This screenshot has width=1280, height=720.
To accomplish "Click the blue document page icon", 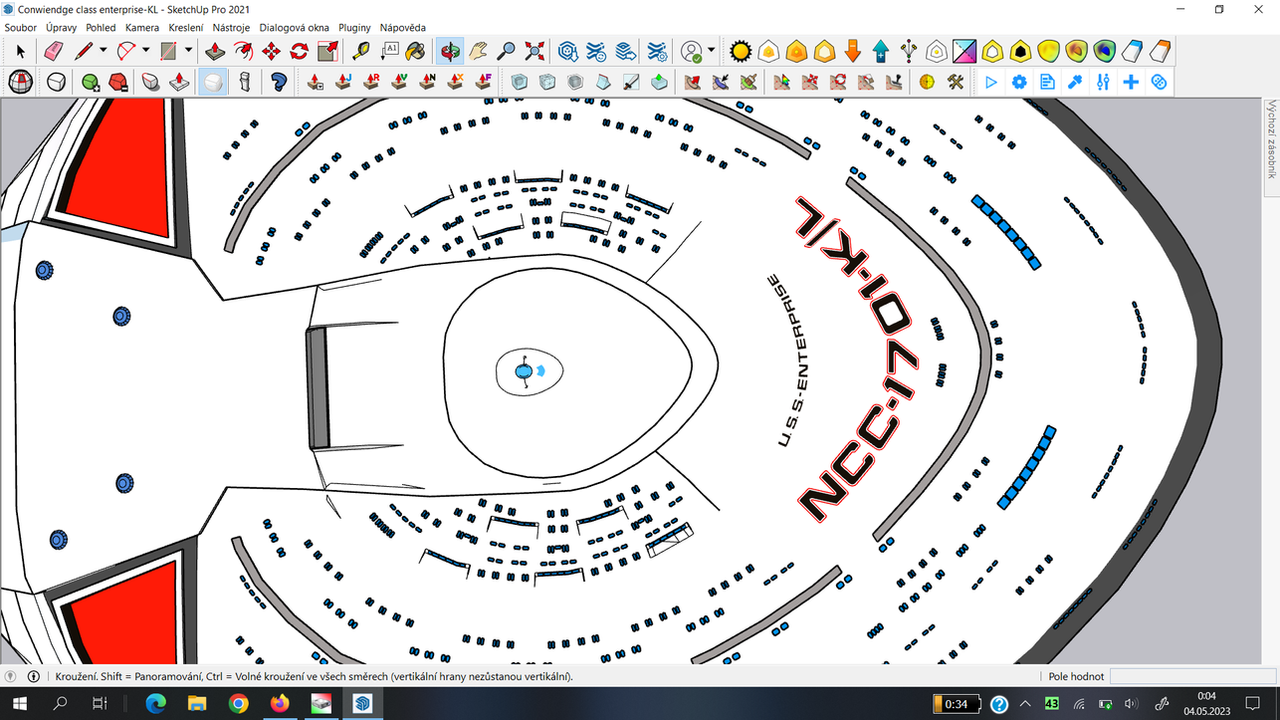I will [1047, 82].
